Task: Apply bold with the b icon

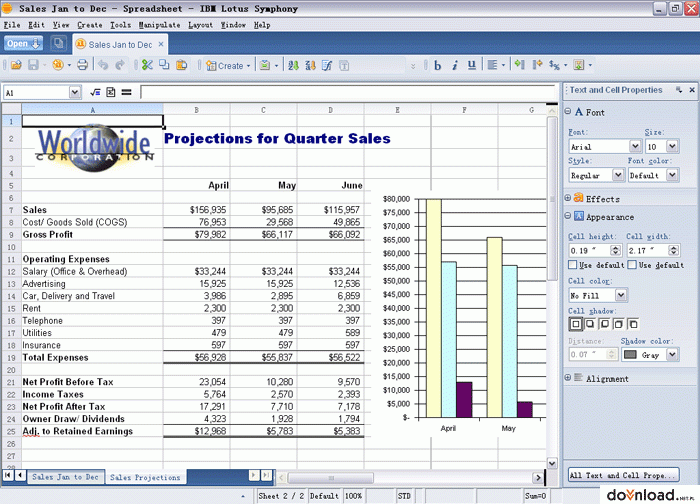Action: click(x=438, y=66)
